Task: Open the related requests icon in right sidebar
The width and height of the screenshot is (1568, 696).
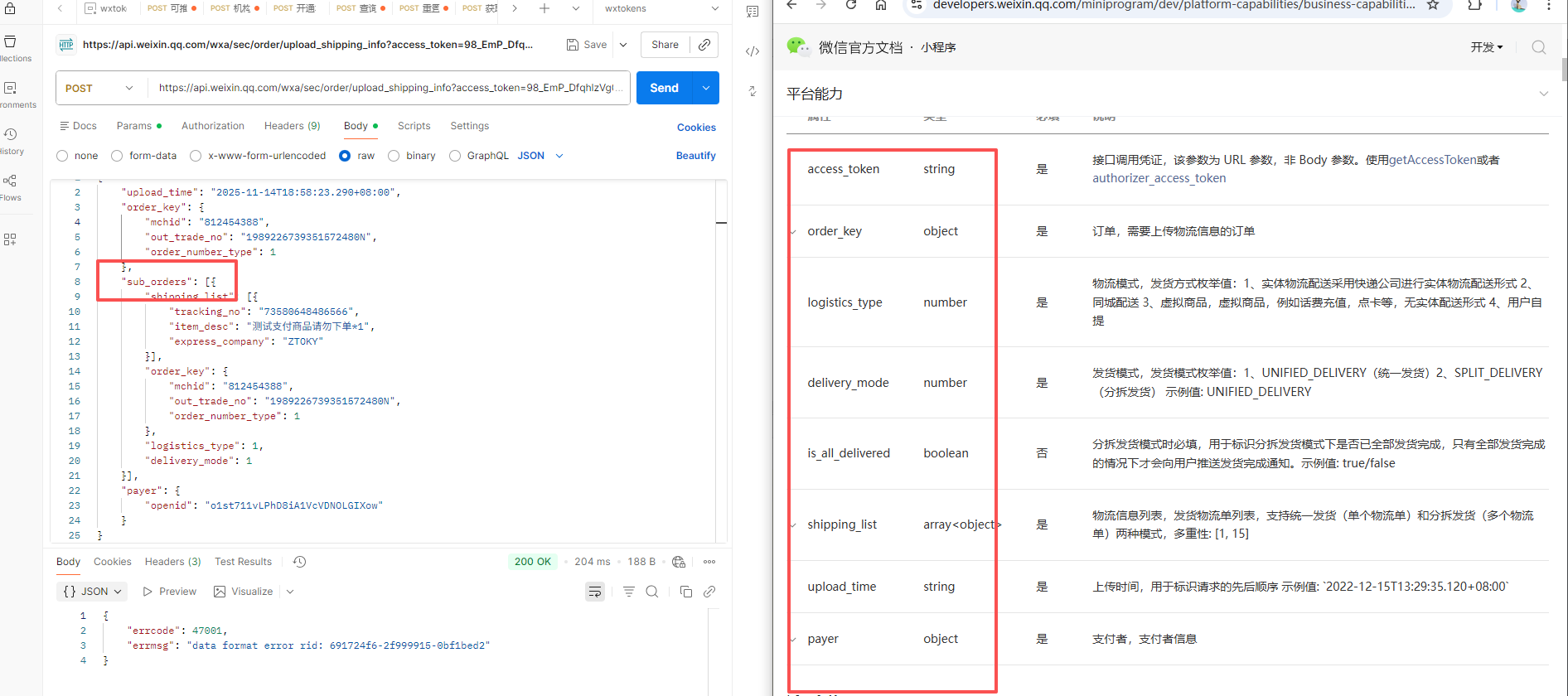Action: pyautogui.click(x=753, y=91)
